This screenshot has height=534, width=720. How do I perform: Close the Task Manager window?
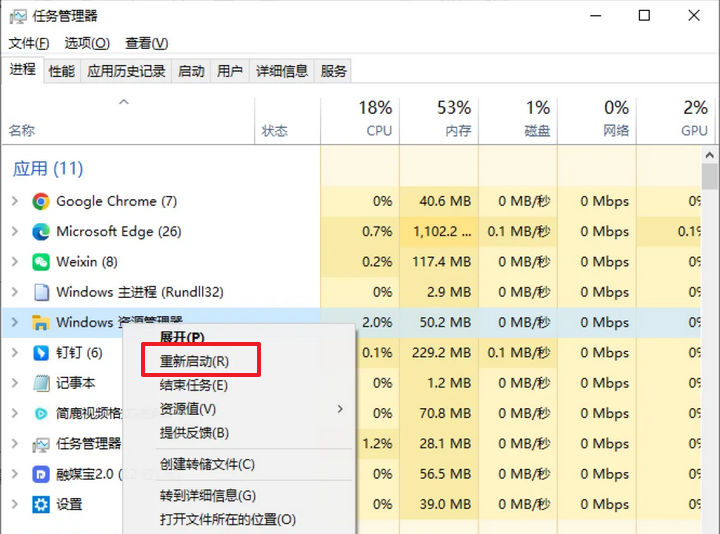pos(694,16)
